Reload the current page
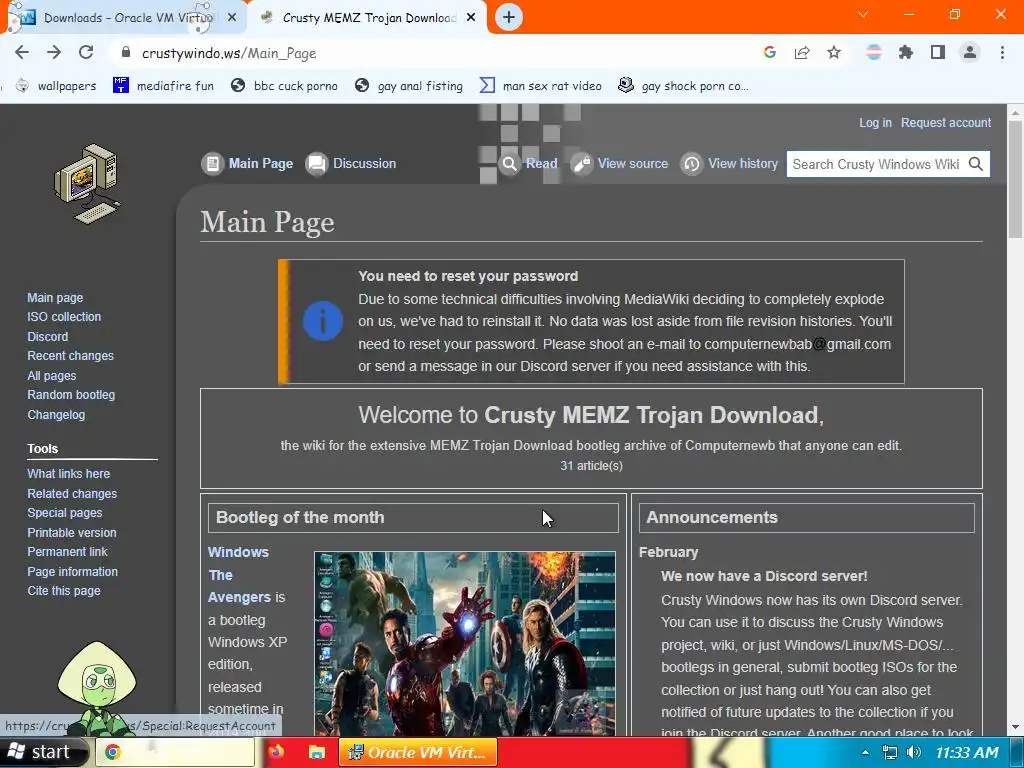This screenshot has height=768, width=1024. [x=86, y=53]
